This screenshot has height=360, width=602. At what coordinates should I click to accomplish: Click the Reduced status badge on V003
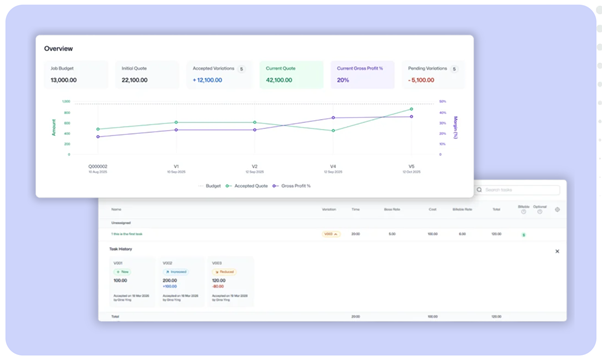pos(224,272)
